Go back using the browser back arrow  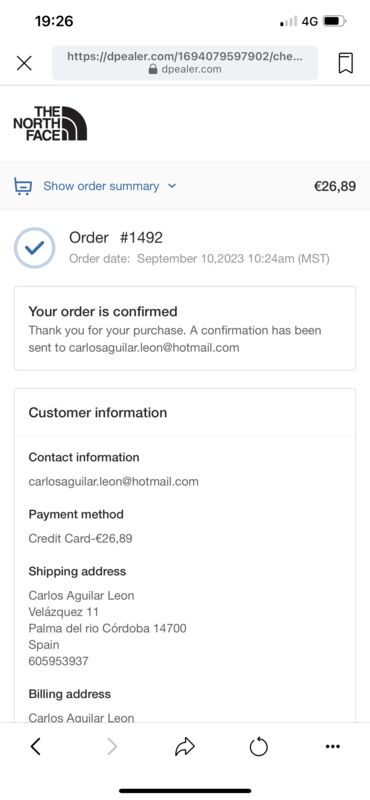pos(35,747)
